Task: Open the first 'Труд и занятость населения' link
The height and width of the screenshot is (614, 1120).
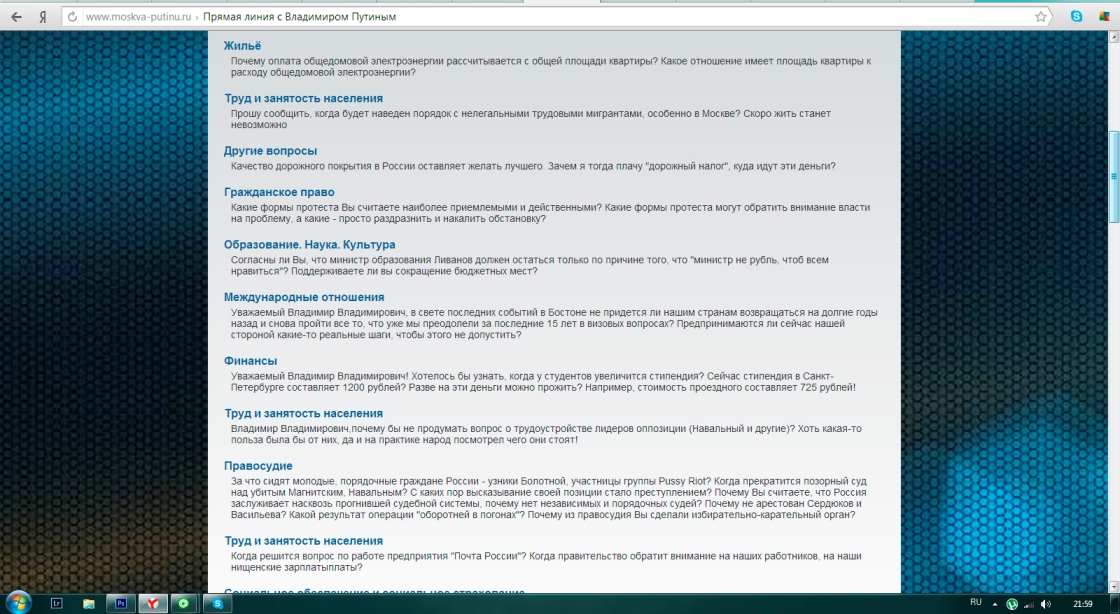Action: click(304, 99)
